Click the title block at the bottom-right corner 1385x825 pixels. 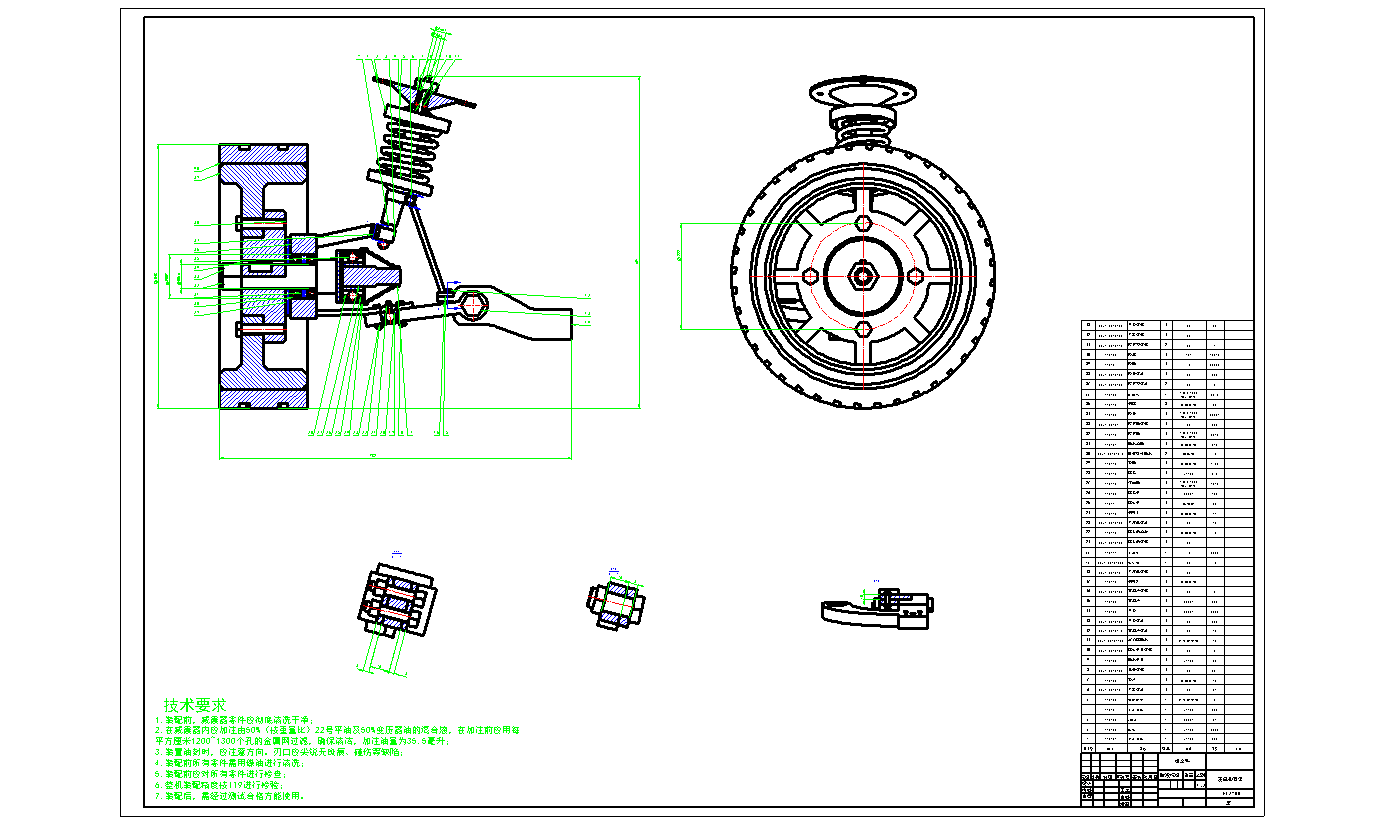[x=1166, y=780]
